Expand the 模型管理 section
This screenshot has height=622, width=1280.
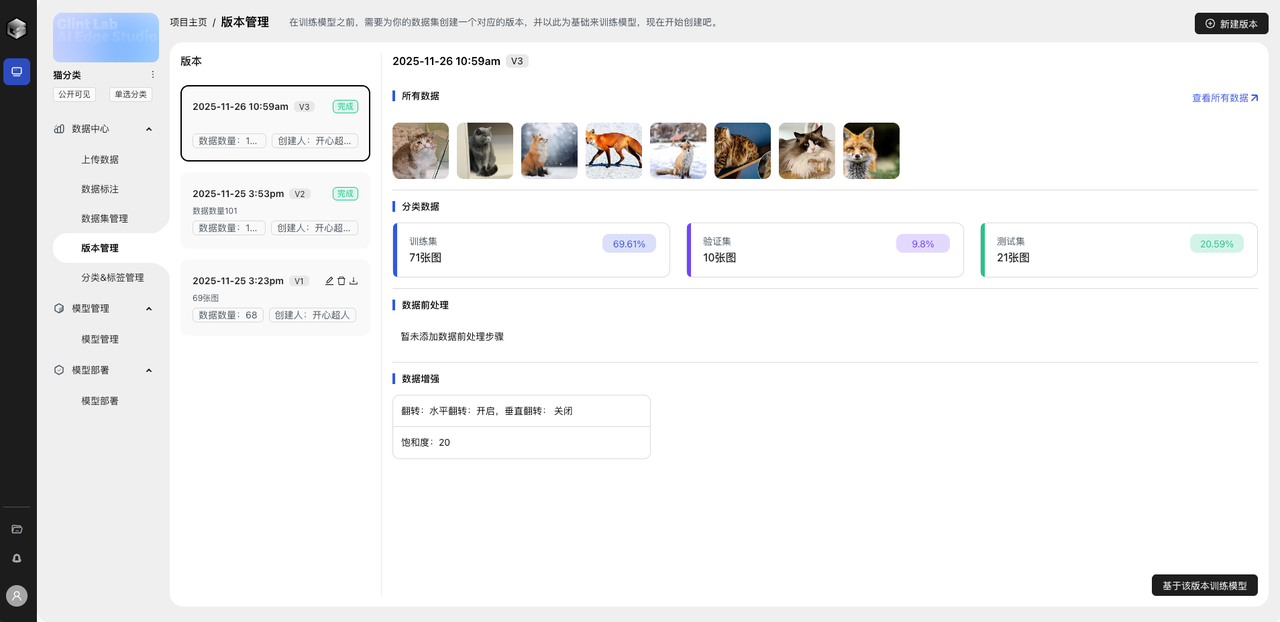(148, 308)
